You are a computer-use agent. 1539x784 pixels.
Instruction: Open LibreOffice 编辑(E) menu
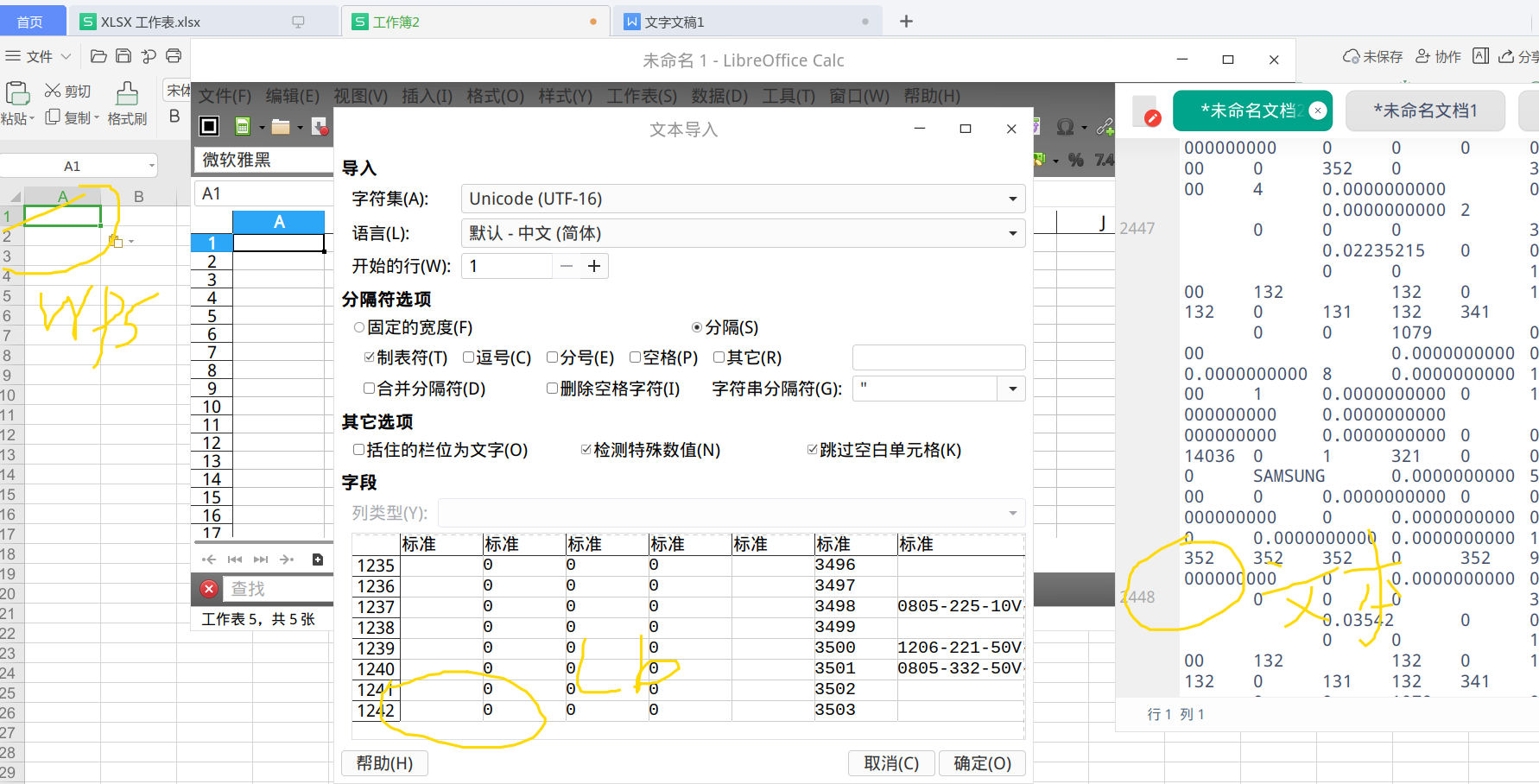pyautogui.click(x=292, y=96)
